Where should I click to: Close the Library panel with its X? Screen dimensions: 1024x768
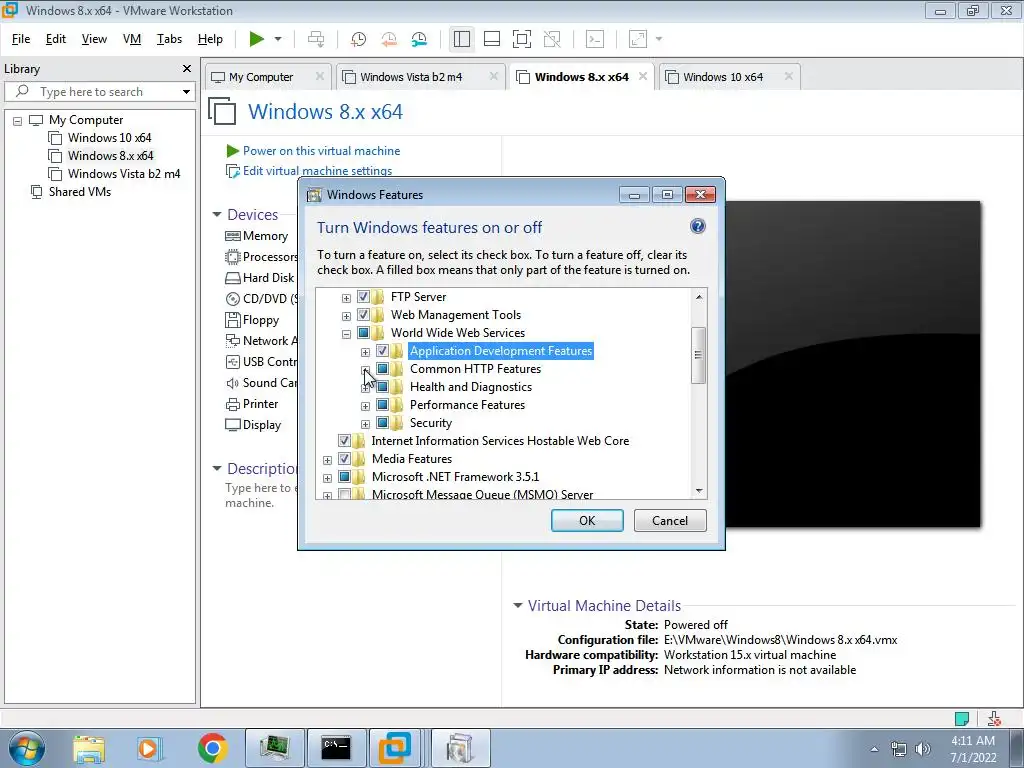[x=187, y=69]
